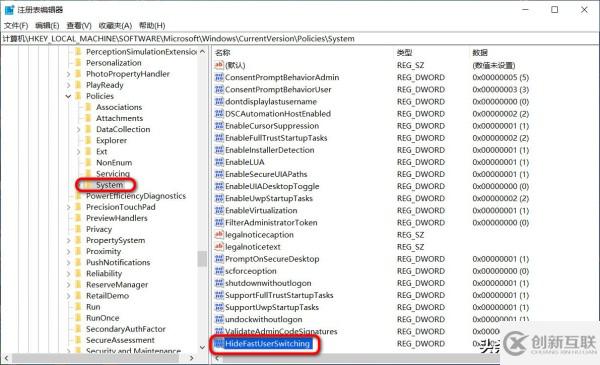
Task: Click the PromptOnSecureDesktop value icon
Action: (219, 259)
